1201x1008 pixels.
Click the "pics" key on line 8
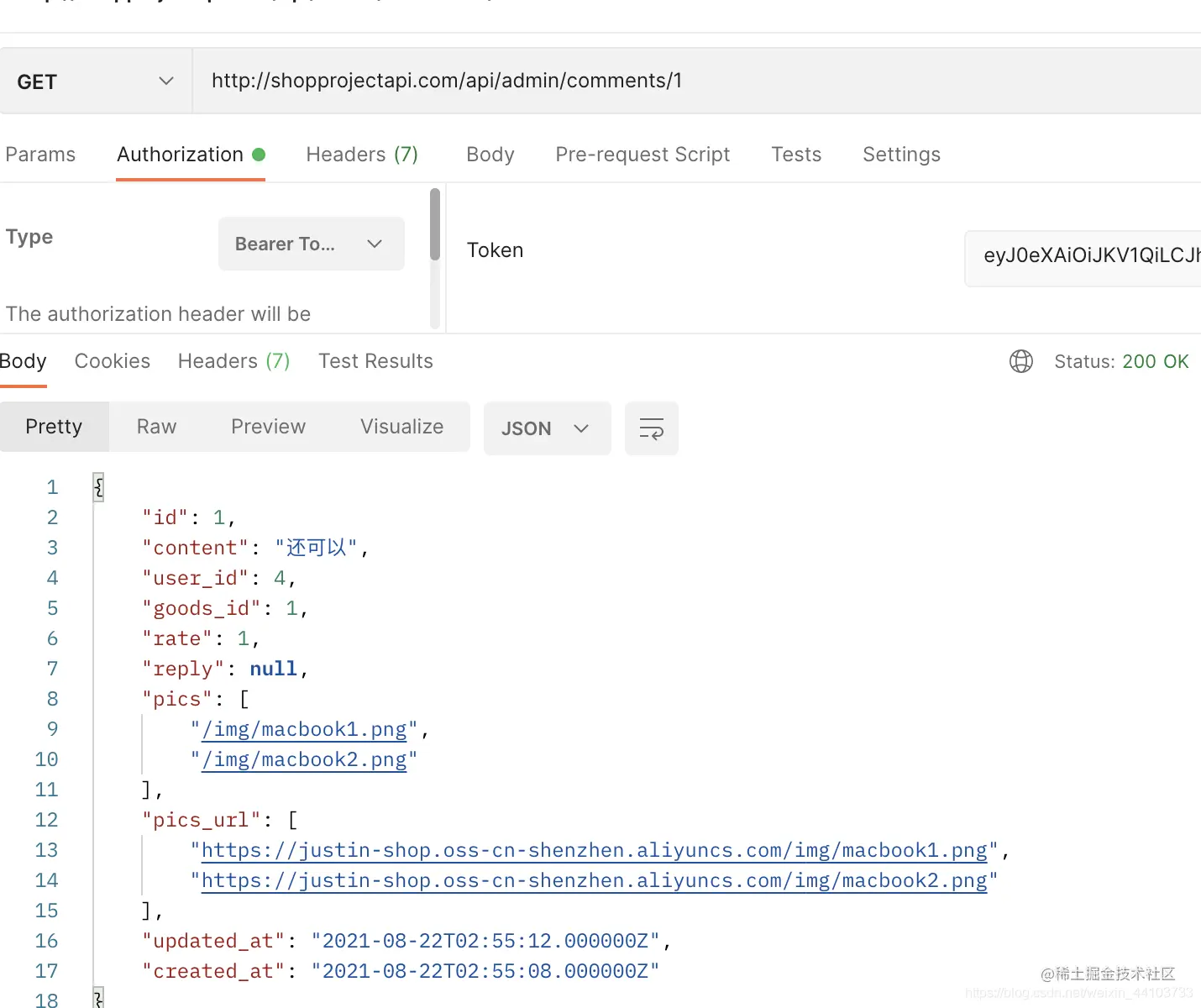pyautogui.click(x=177, y=699)
